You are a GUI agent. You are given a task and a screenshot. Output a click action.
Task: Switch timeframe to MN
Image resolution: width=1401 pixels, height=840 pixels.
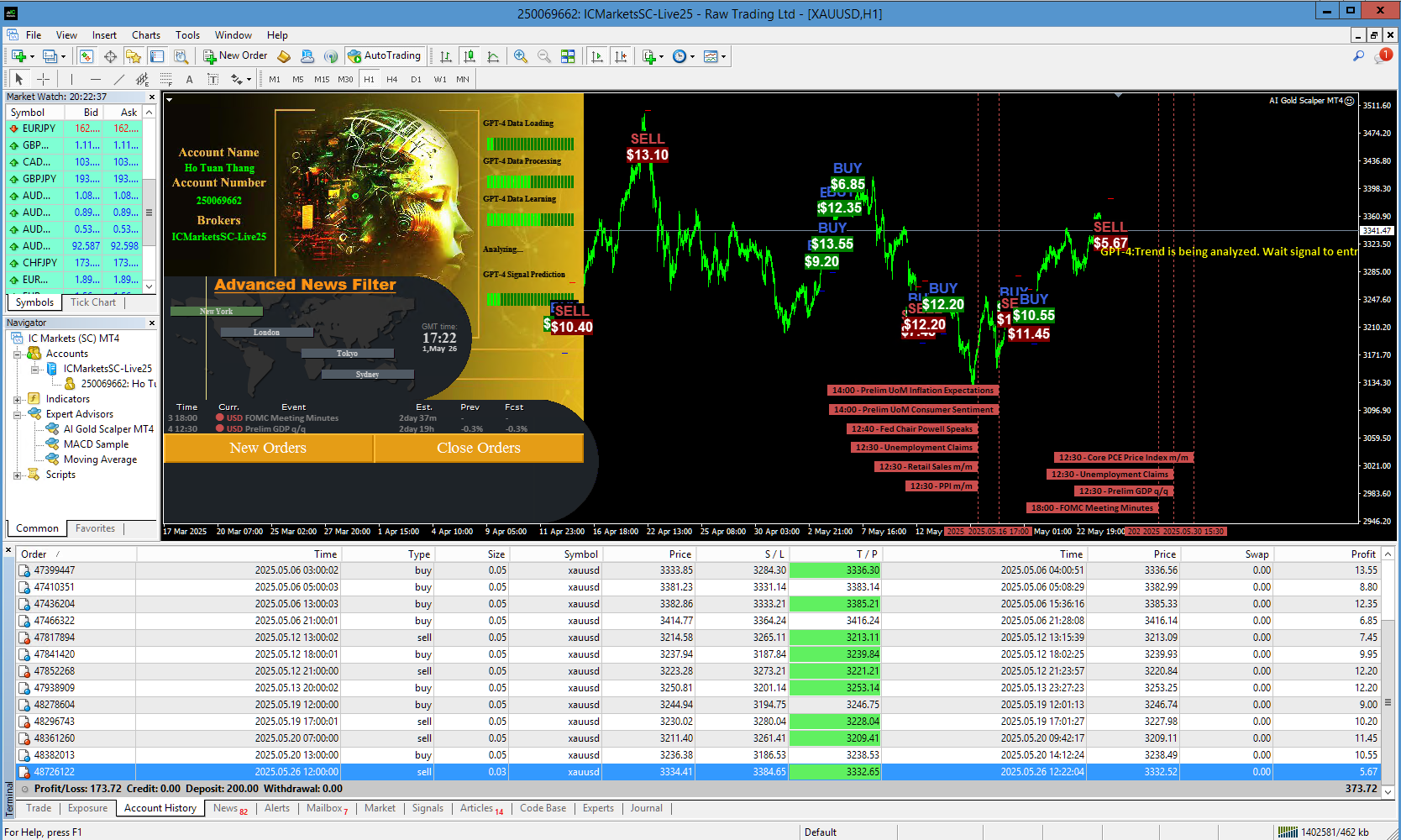tap(463, 79)
